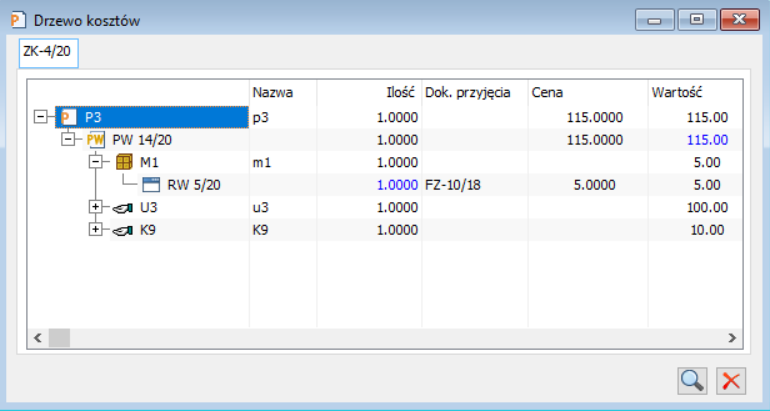Click the horizontal scrollbar thumb
Viewport: 770px width, 411px height.
click(59, 338)
